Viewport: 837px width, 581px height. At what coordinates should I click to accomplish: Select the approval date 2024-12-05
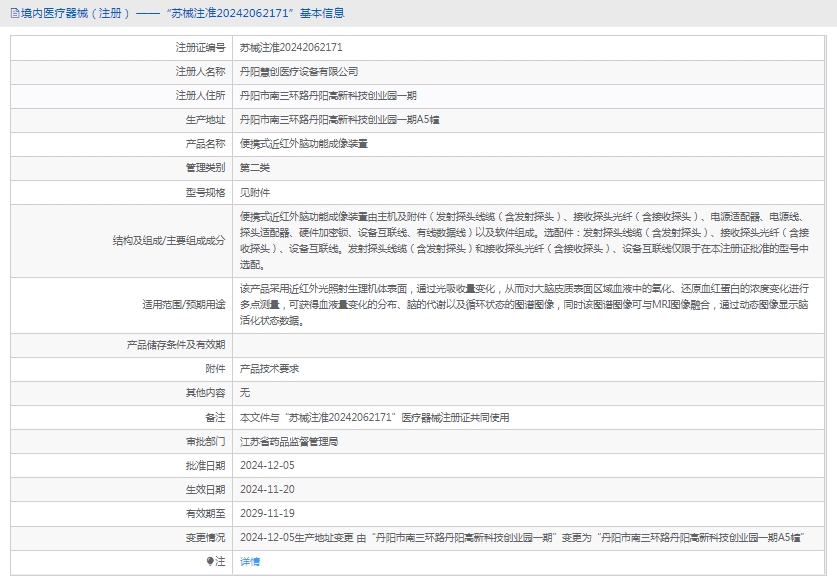[267, 465]
